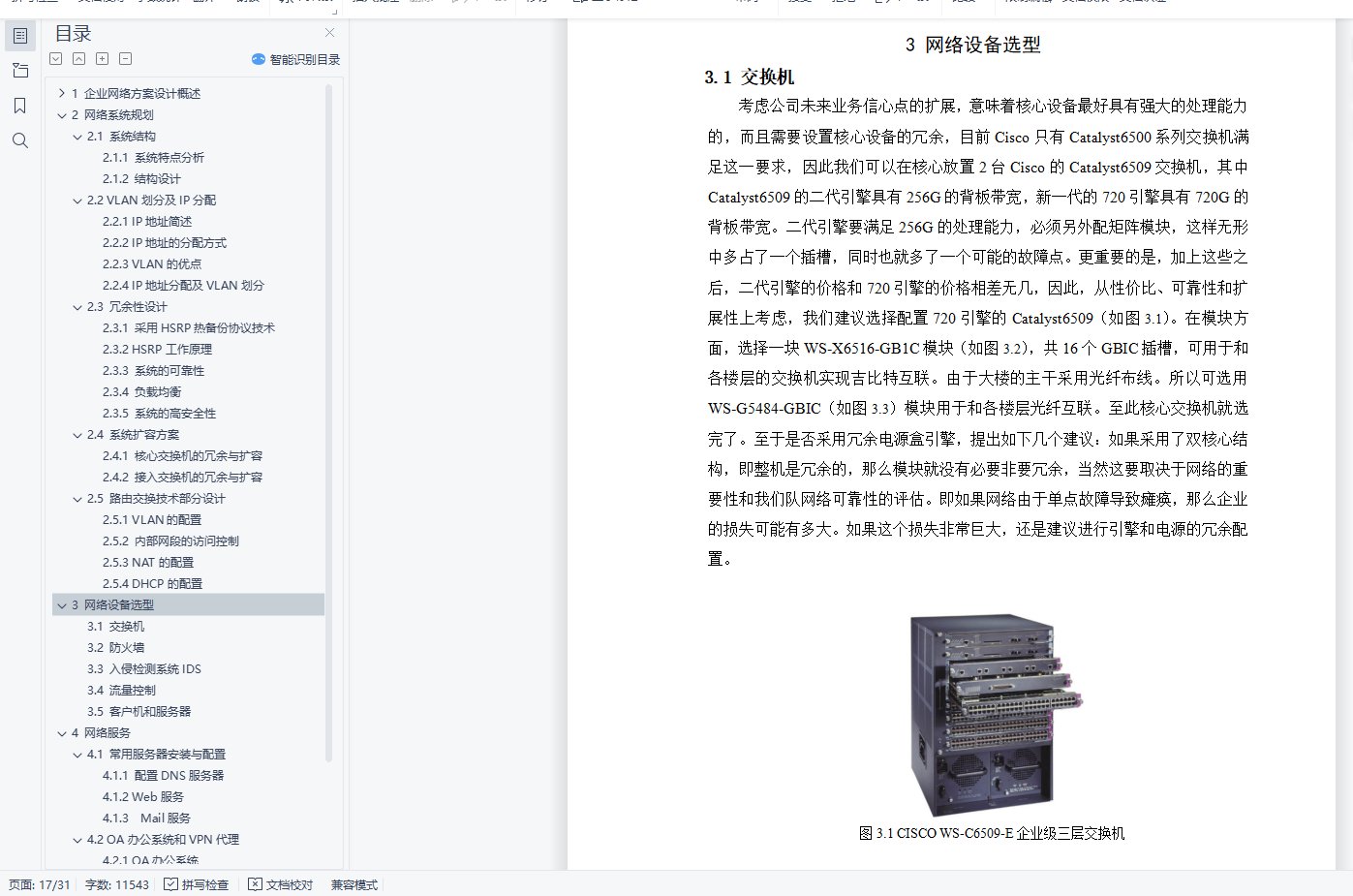
Task: Jump to 2.5.3 NAT 的配置
Action: [148, 563]
